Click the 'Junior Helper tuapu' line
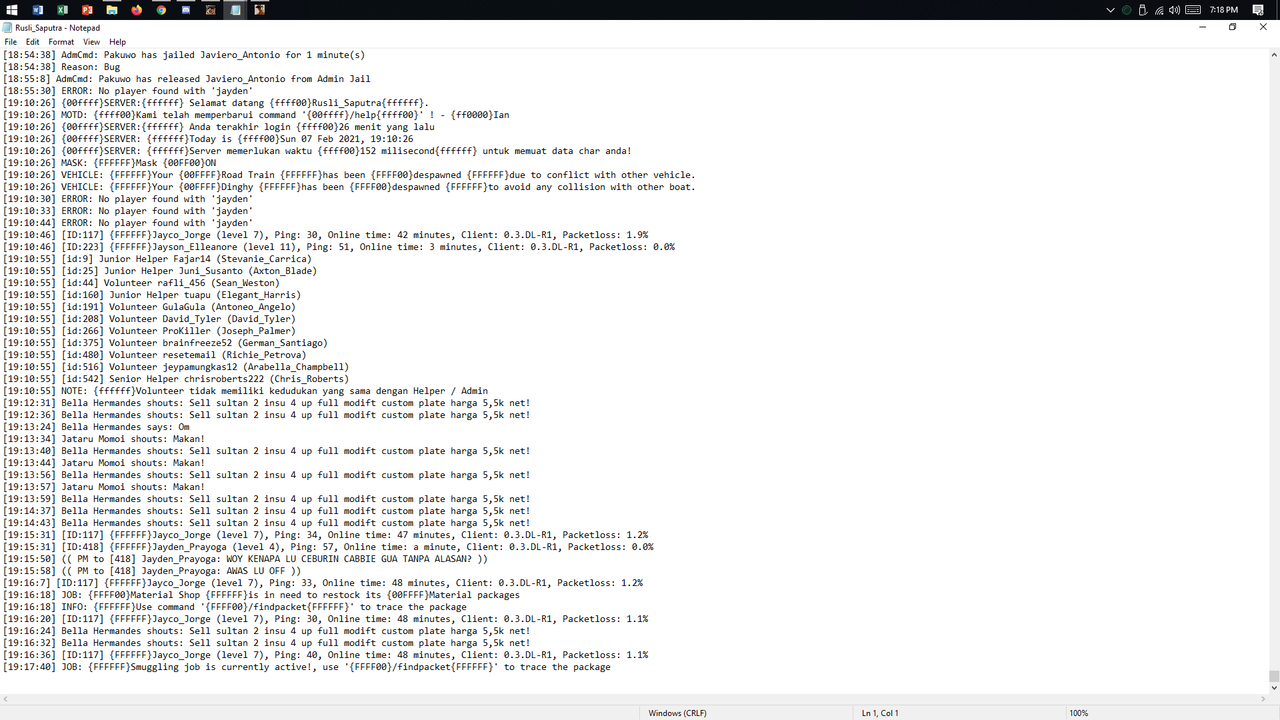 152,295
